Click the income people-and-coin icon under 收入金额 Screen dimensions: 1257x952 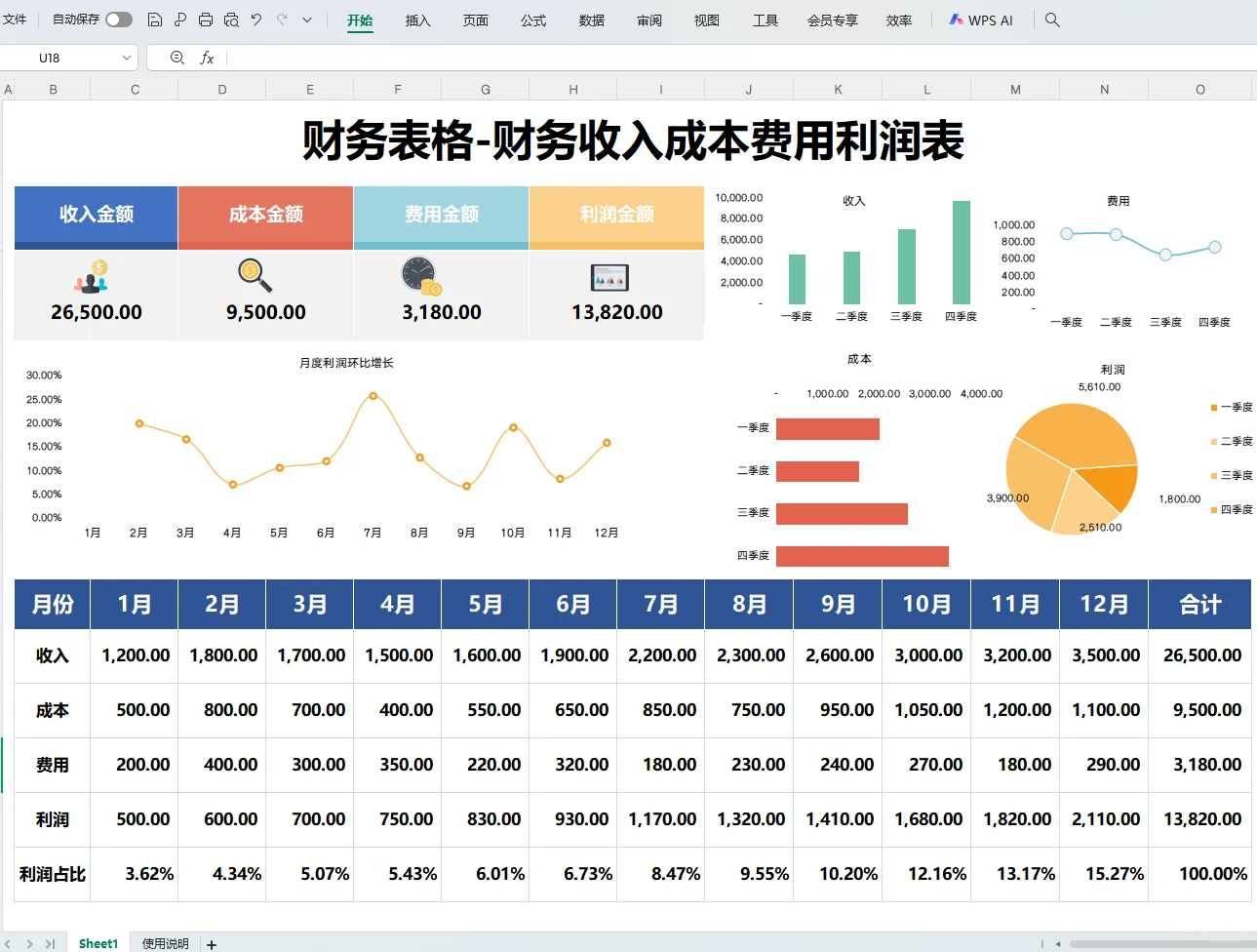(x=92, y=277)
